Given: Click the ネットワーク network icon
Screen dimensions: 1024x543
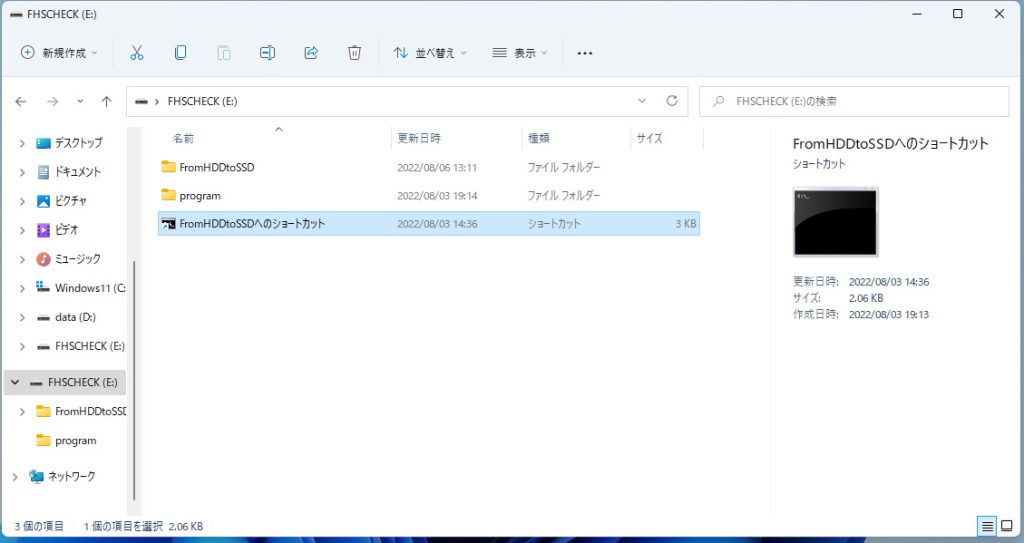Looking at the screenshot, I should pos(36,476).
